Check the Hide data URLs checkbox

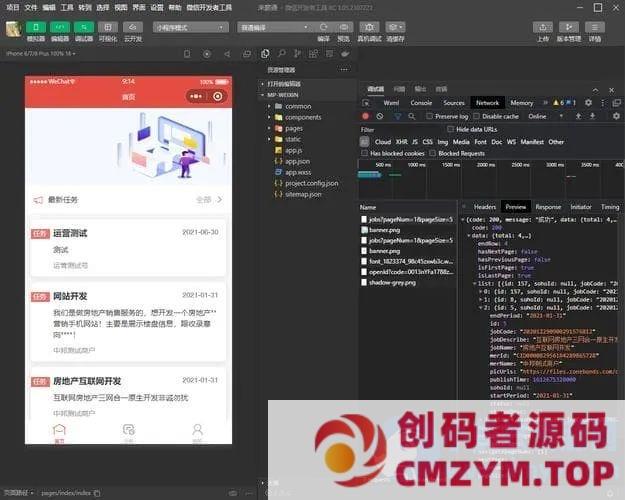click(x=450, y=129)
